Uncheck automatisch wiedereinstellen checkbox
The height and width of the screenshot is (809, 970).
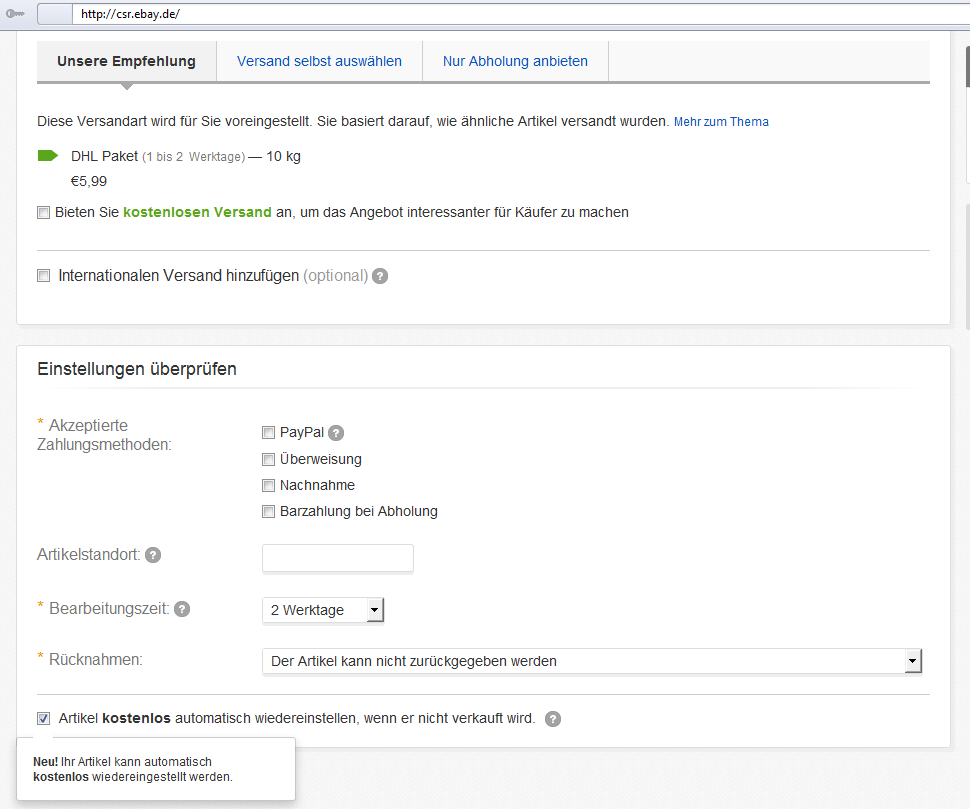pyautogui.click(x=43, y=719)
